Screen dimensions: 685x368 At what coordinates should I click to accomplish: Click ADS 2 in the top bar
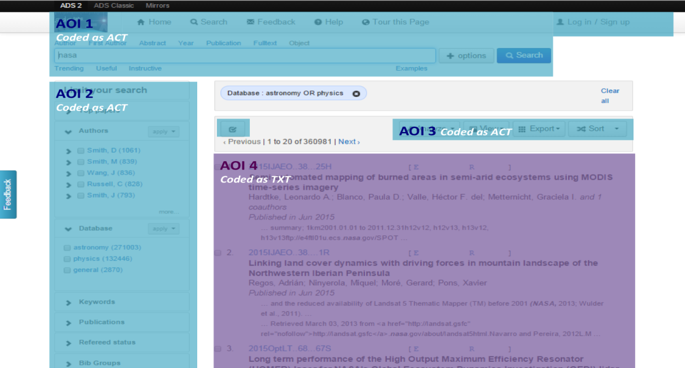click(71, 6)
